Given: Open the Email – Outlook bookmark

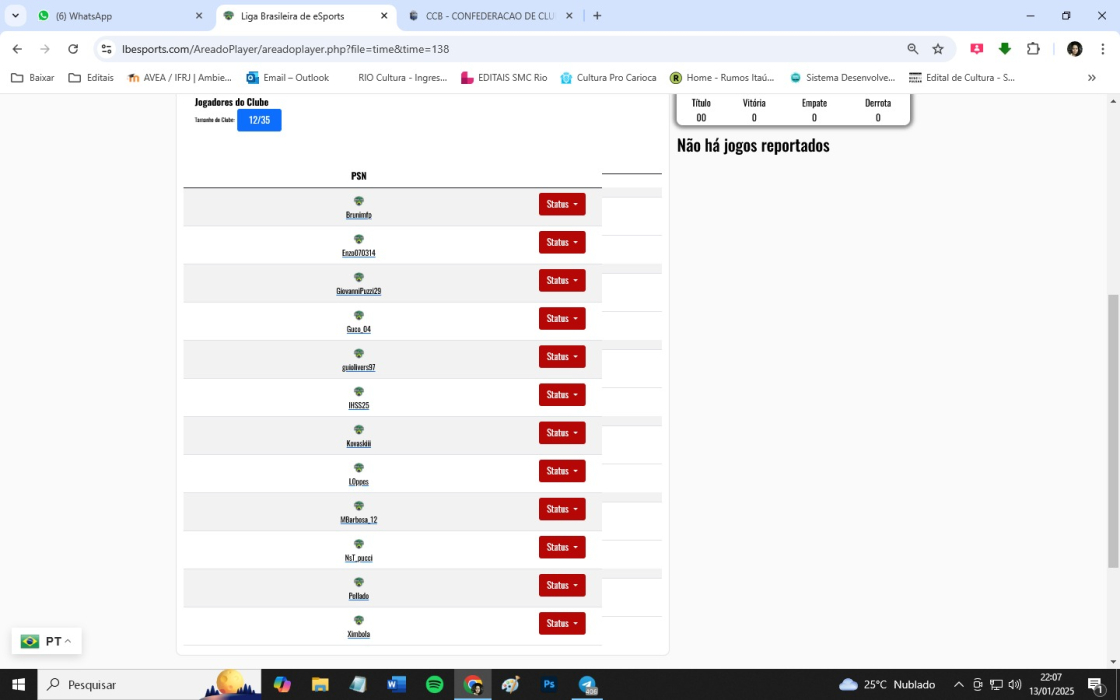Looking at the screenshot, I should (x=287, y=78).
